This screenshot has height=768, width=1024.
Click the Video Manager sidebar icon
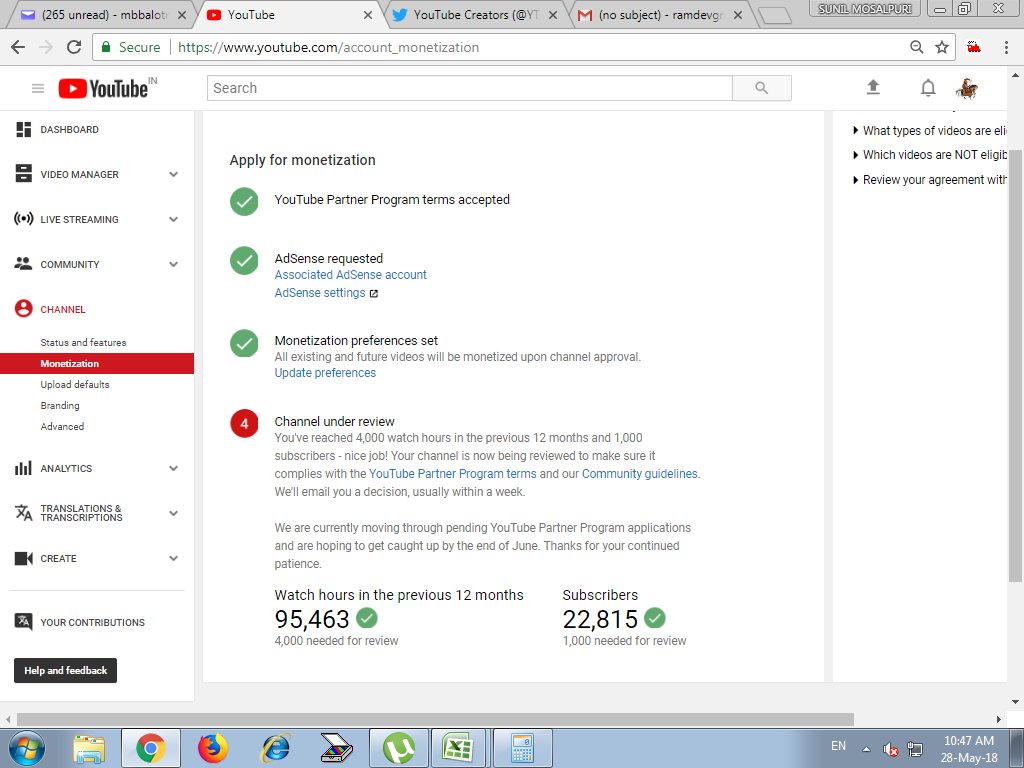(24, 174)
